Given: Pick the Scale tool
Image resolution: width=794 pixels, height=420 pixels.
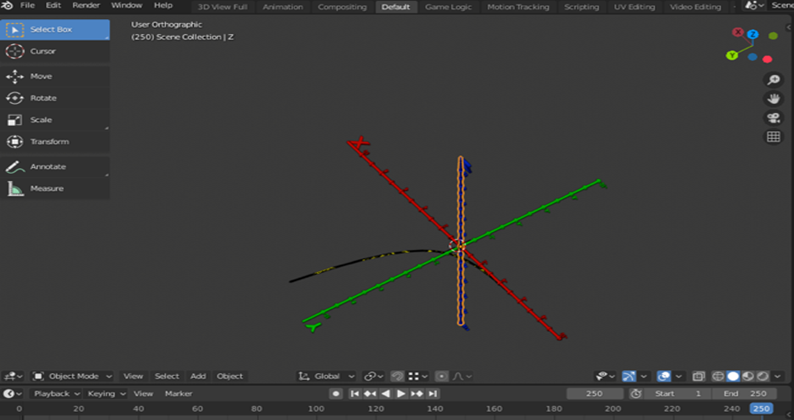Looking at the screenshot, I should [40, 120].
